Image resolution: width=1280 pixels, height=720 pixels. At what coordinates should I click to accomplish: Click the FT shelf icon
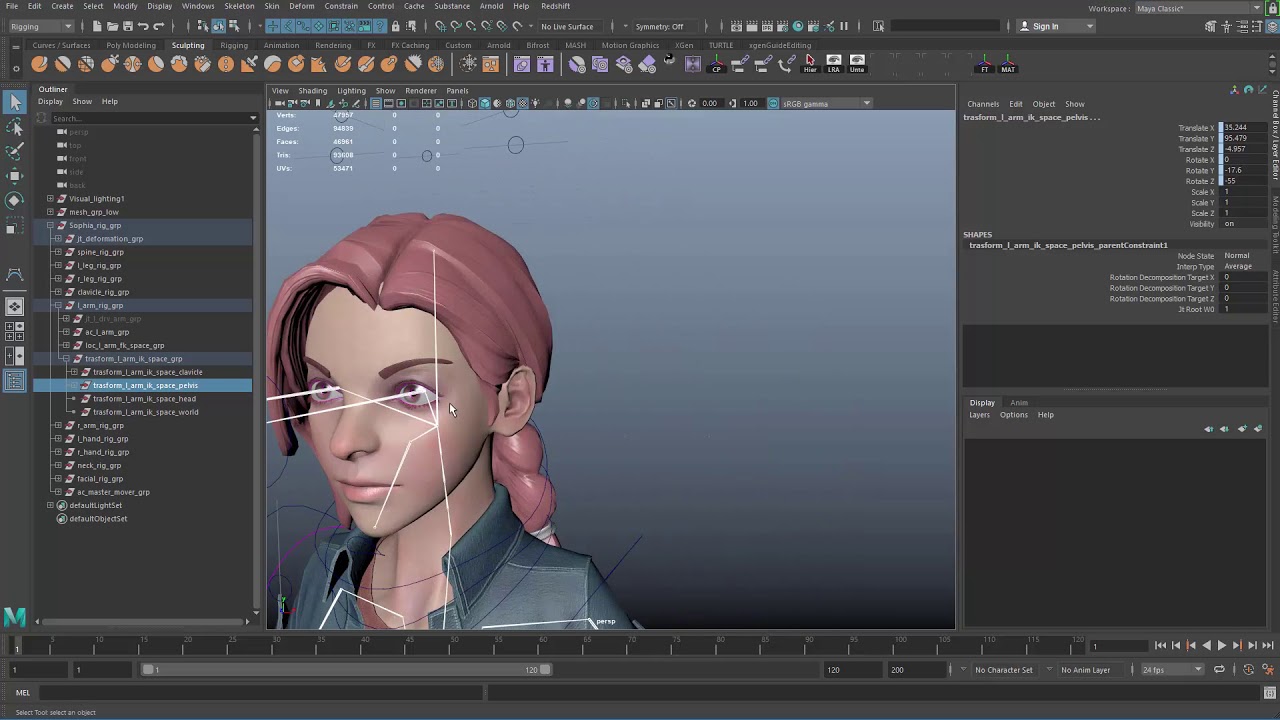tap(984, 64)
